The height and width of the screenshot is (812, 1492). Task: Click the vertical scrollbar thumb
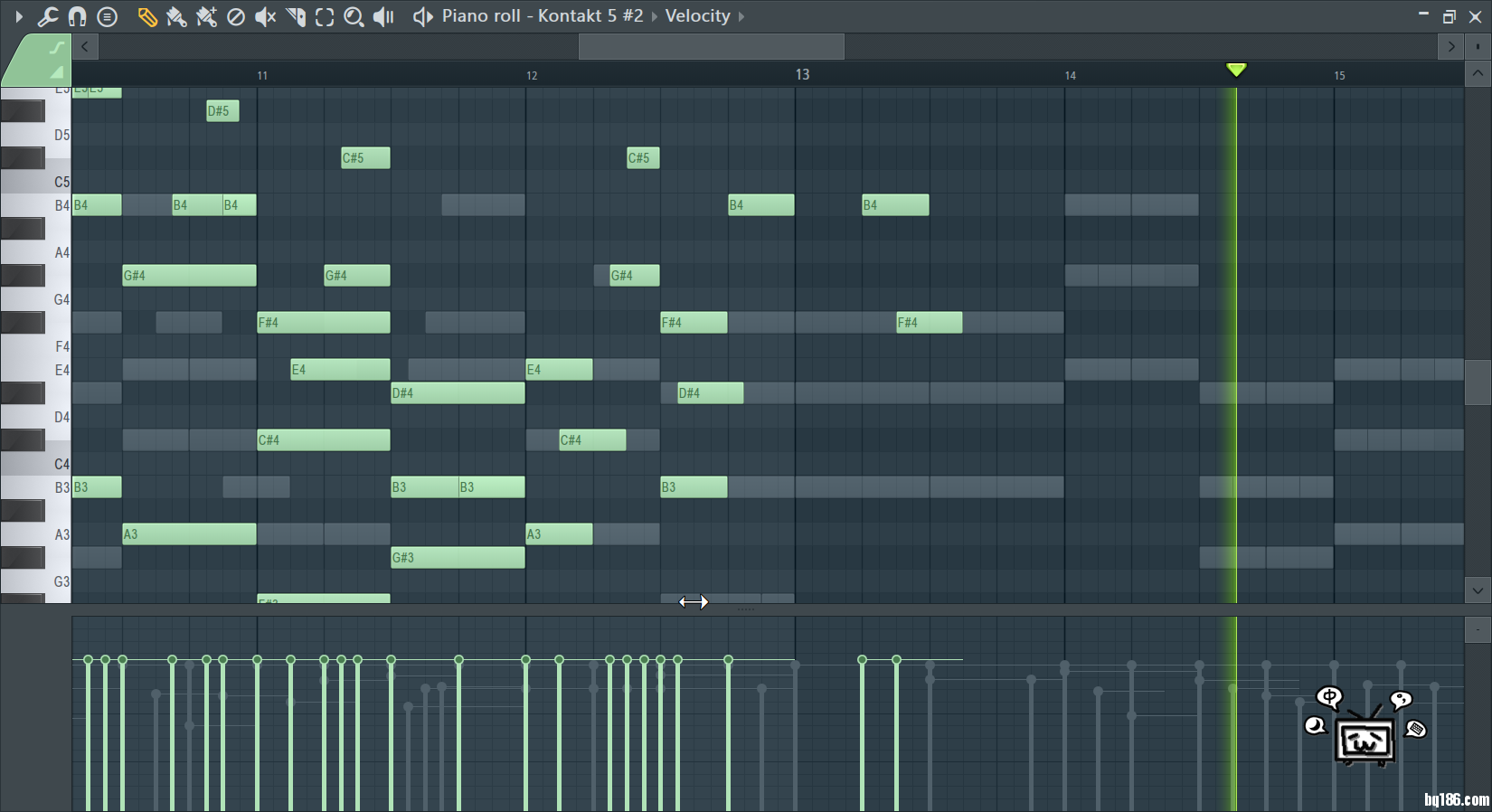click(x=1478, y=382)
